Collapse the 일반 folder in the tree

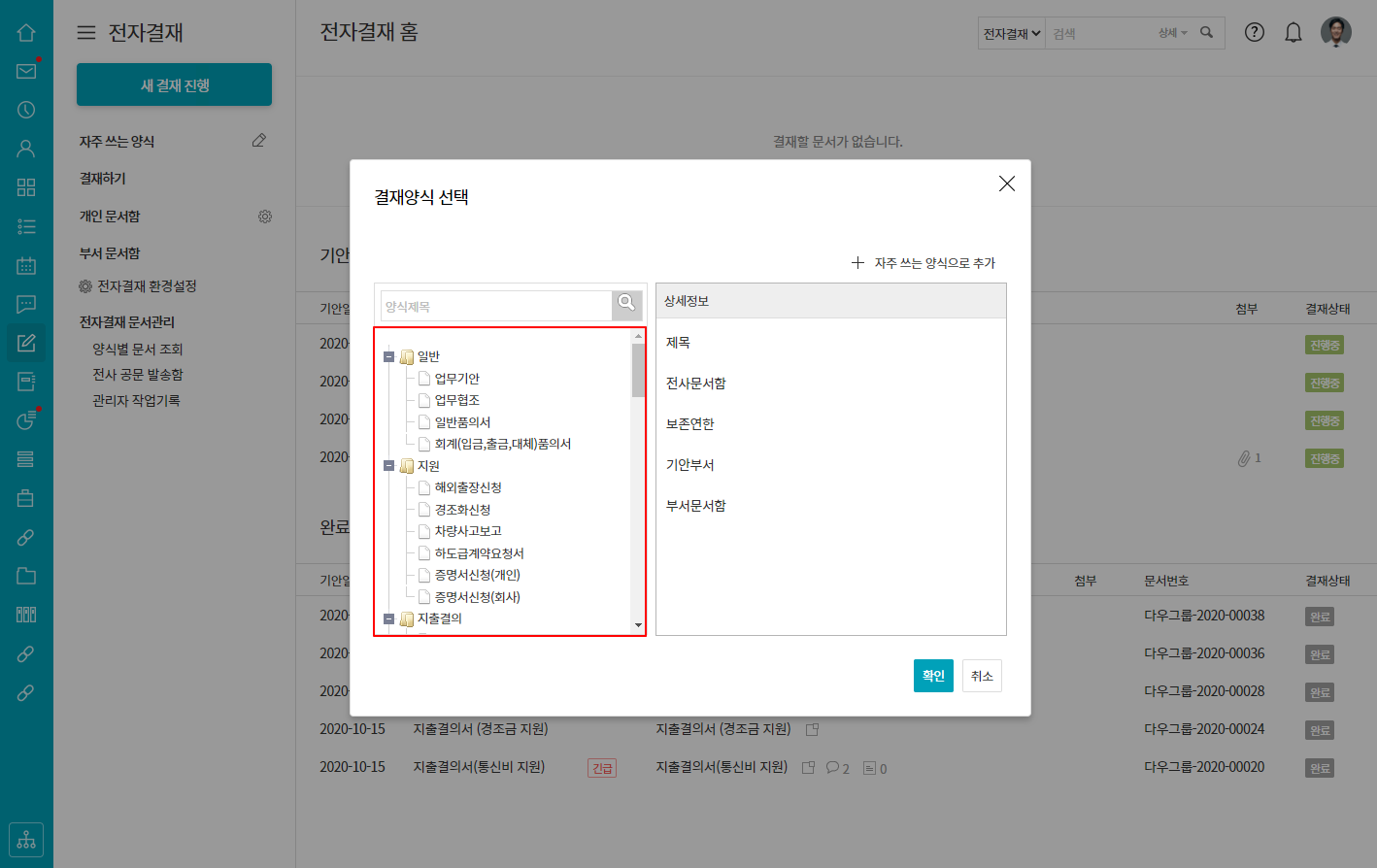pyautogui.click(x=389, y=356)
